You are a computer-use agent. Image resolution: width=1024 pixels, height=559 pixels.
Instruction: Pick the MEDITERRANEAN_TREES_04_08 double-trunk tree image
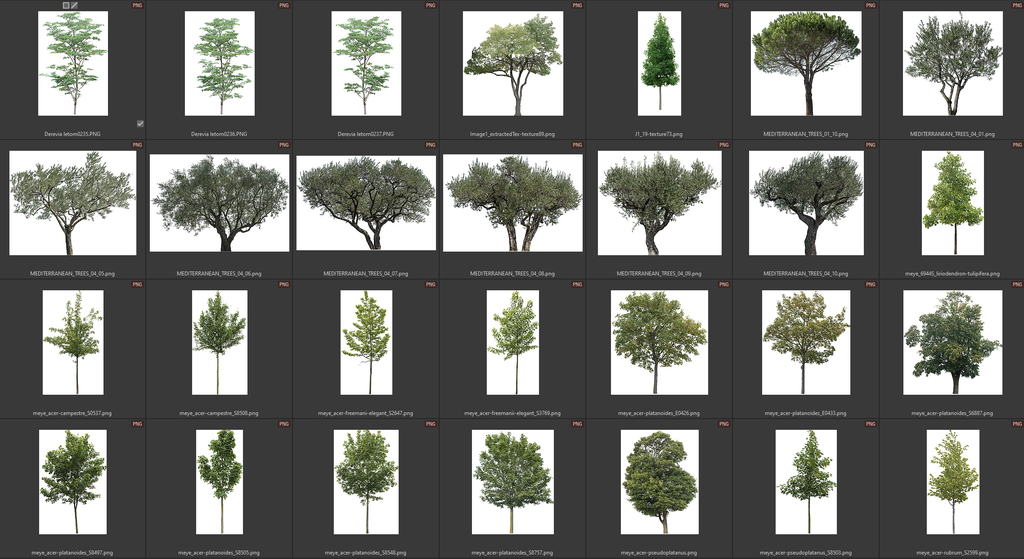(513, 202)
